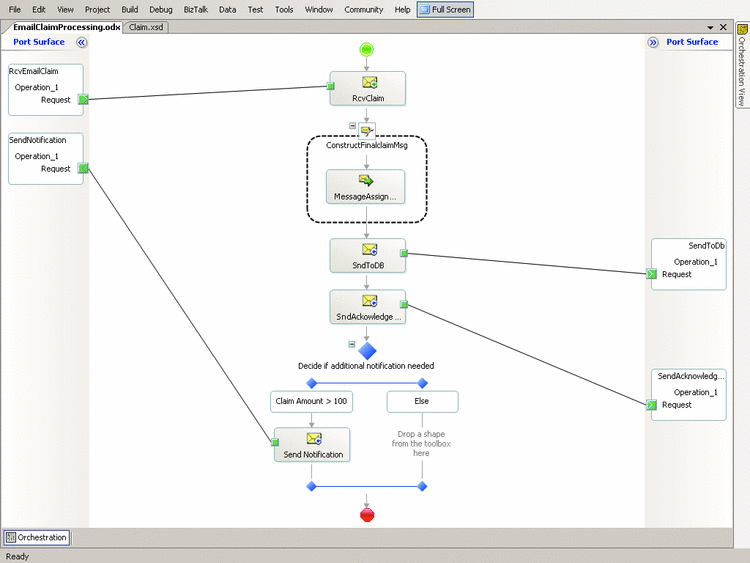Click SendNotification Request port connector arrow
This screenshot has height=563, width=750.
83,168
